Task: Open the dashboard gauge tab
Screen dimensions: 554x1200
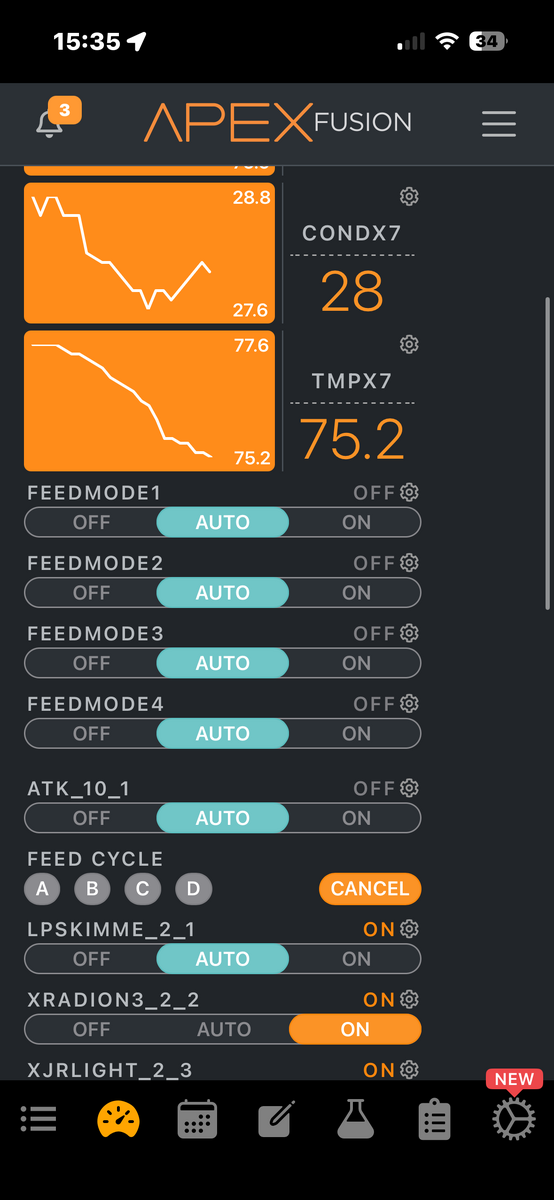Action: click(118, 1119)
